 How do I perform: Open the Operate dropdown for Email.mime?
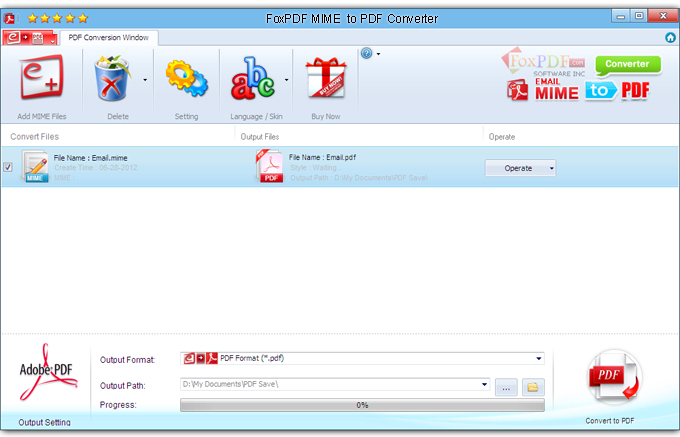520,168
